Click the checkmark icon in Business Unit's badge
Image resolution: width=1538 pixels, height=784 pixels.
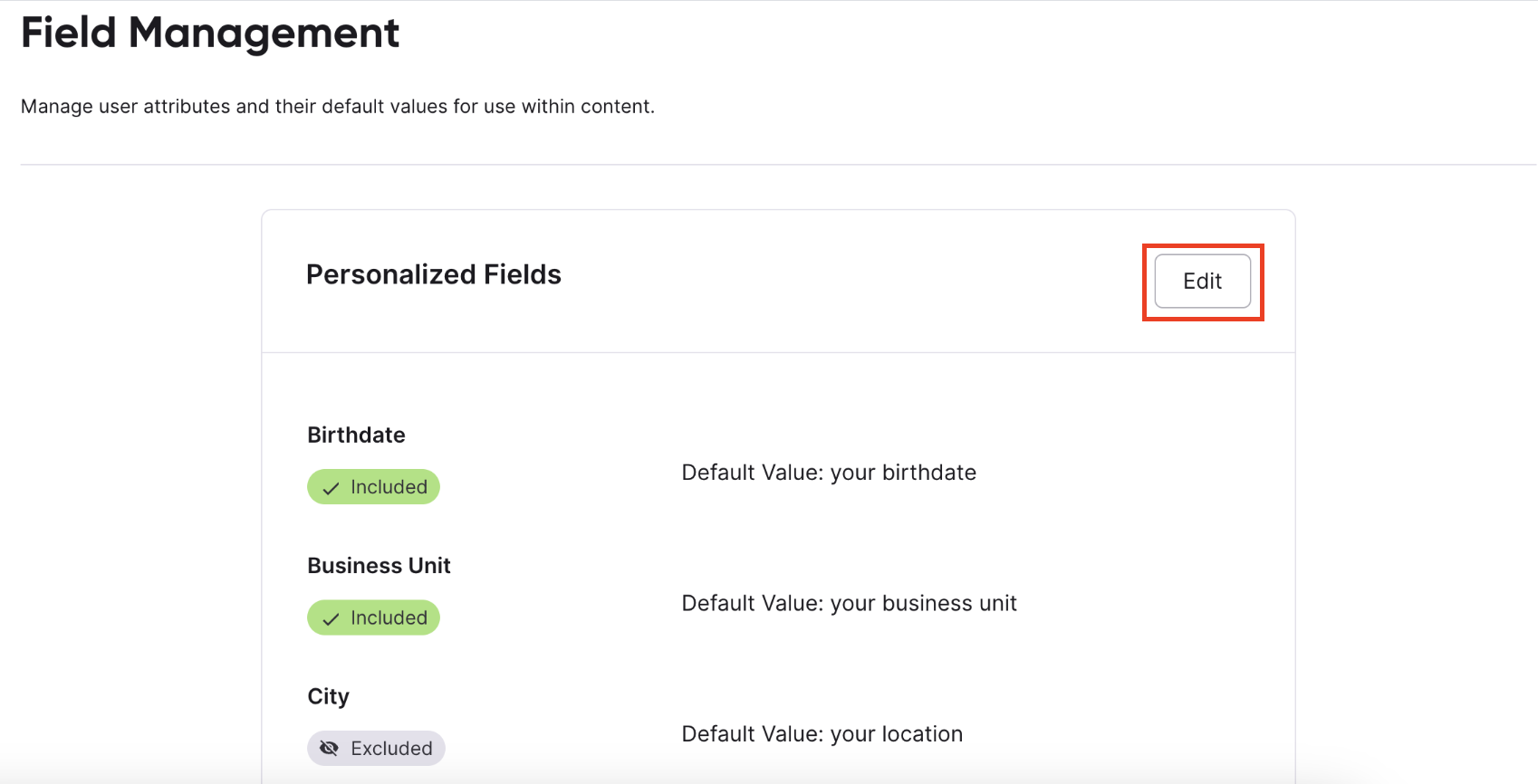click(332, 618)
